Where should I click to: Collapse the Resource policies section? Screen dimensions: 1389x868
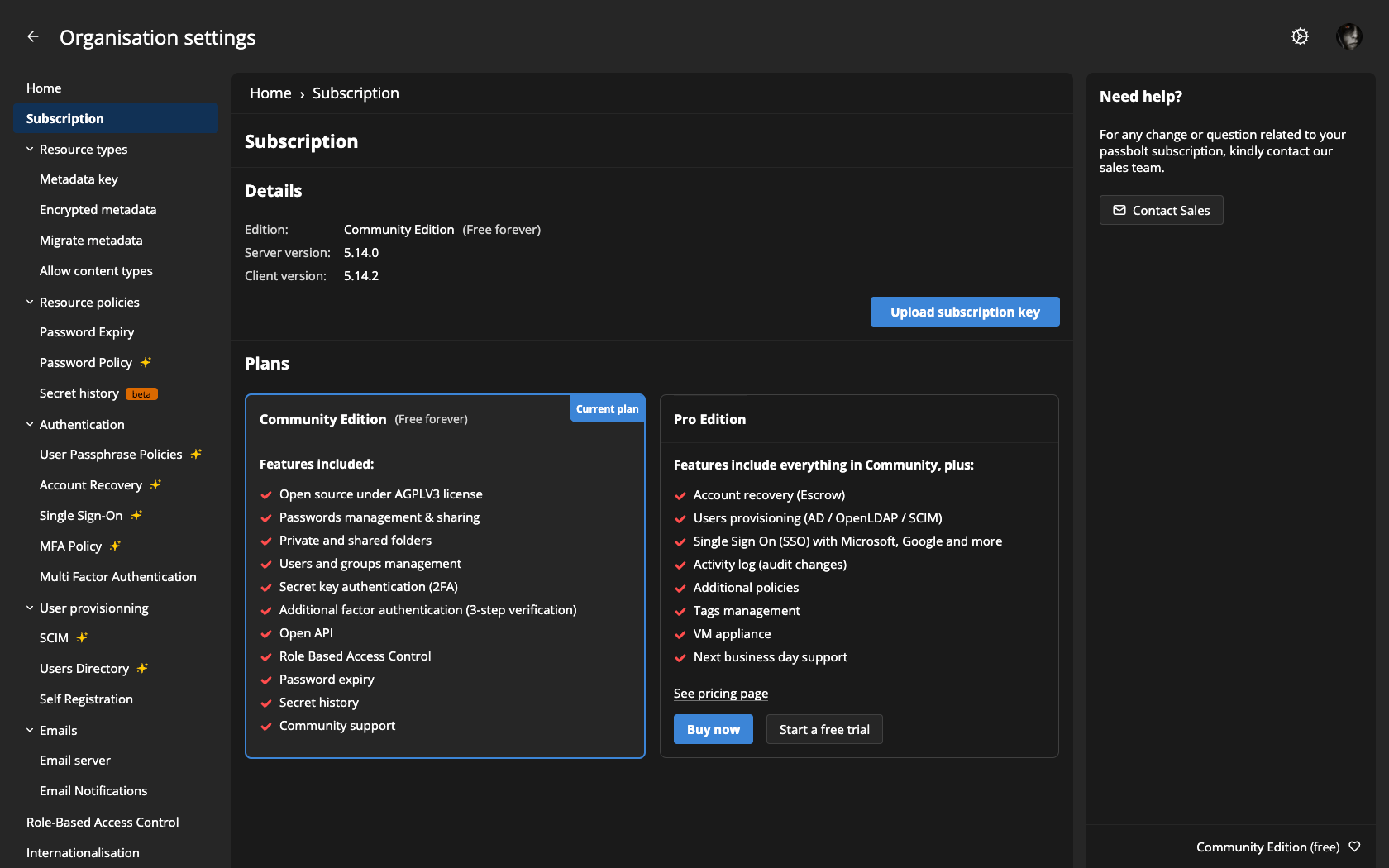30,302
